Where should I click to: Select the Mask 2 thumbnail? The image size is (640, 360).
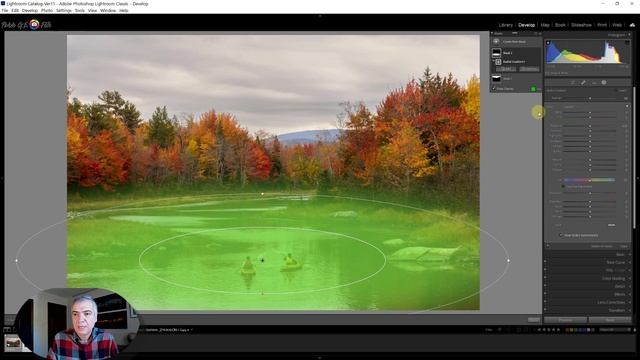tap(496, 53)
